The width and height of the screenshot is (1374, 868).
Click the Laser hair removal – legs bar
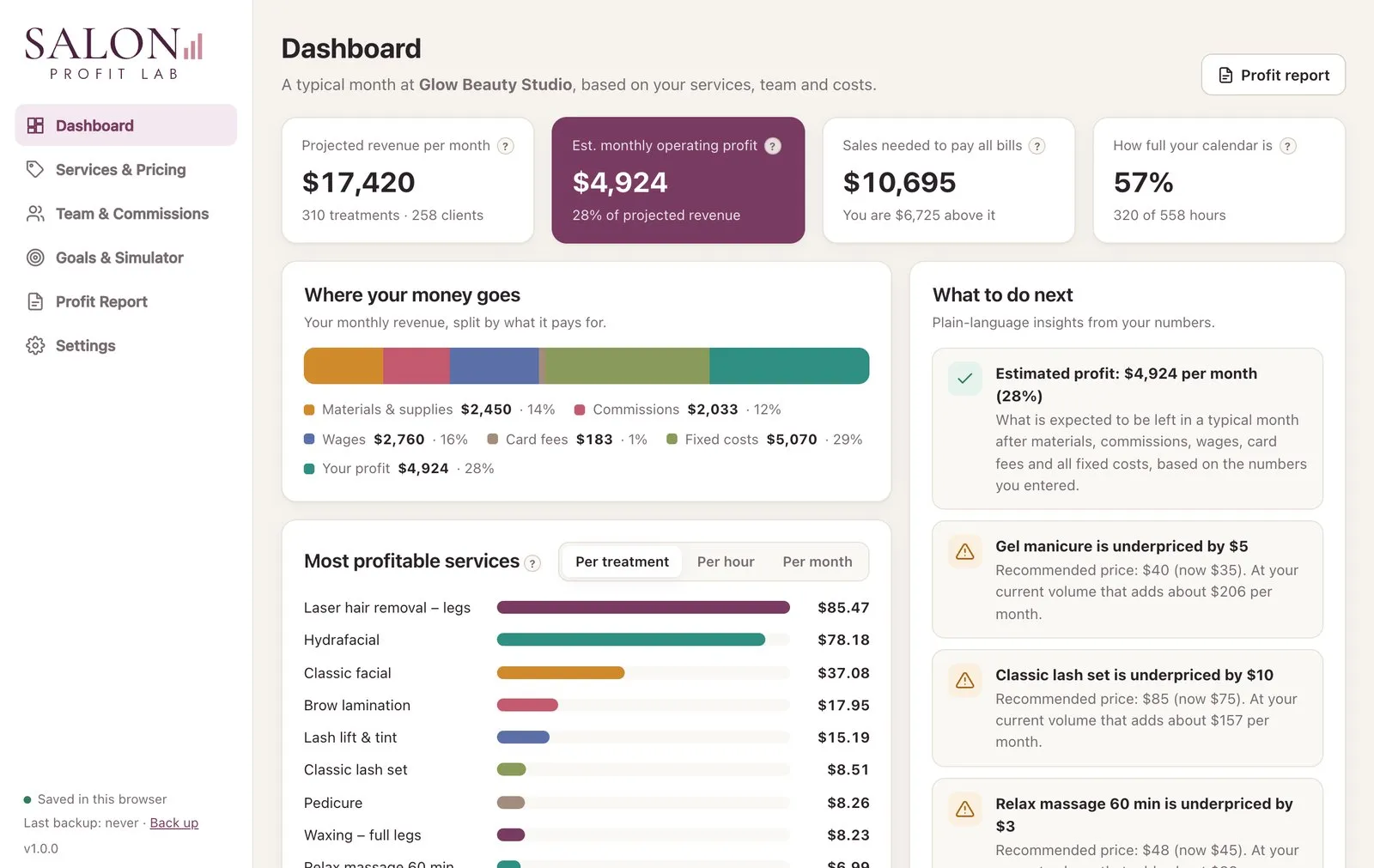pyautogui.click(x=643, y=607)
